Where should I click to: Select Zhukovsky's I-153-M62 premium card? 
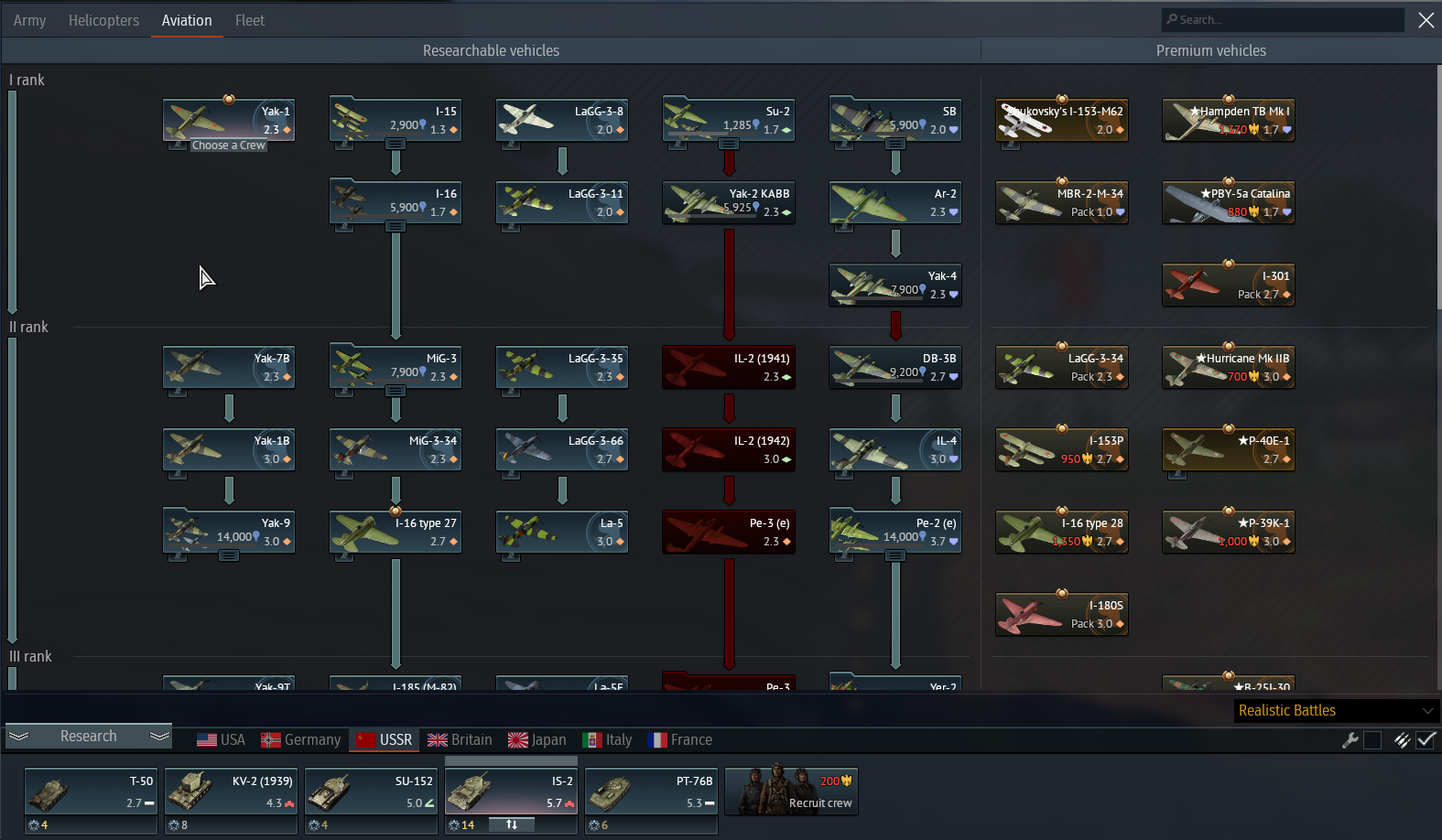1062,120
